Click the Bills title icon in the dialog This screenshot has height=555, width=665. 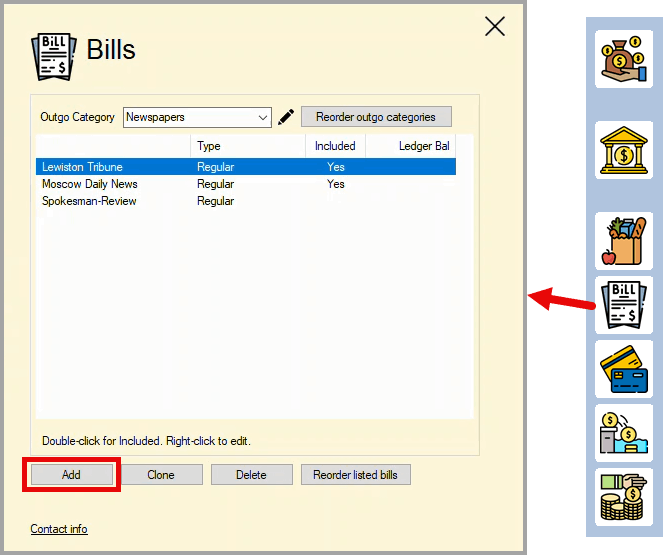coord(54,56)
